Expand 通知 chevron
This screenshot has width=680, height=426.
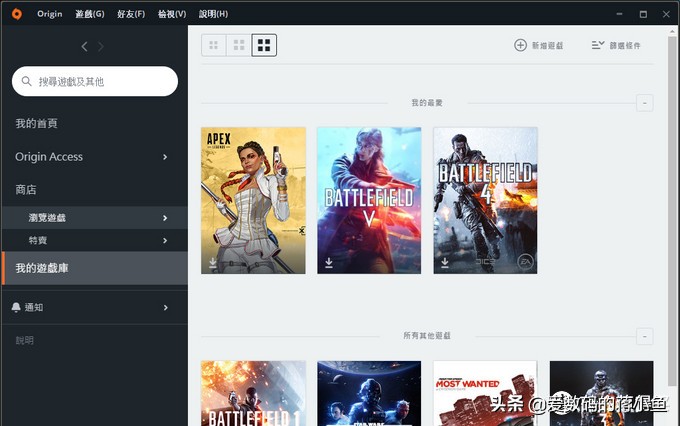165,308
